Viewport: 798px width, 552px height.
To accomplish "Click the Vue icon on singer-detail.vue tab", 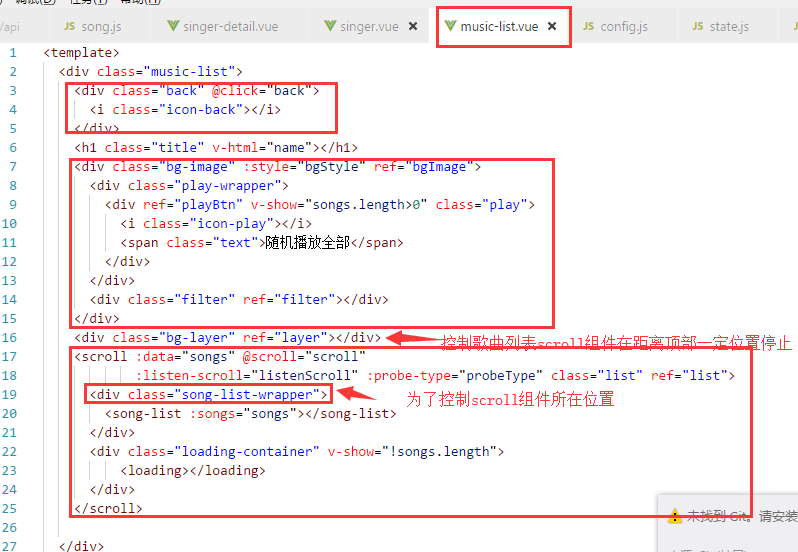I will pyautogui.click(x=173, y=25).
